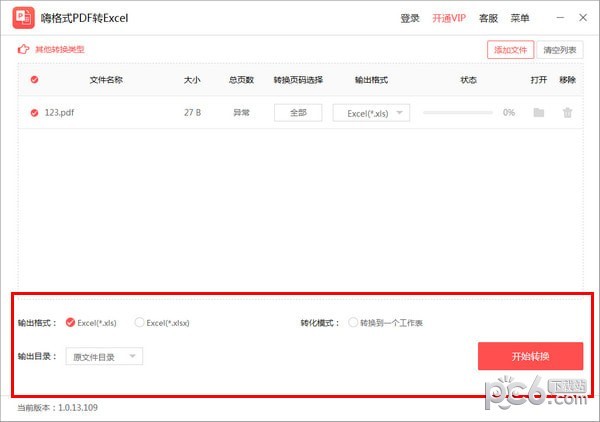Click the 全部 page selection button
This screenshot has width=600, height=422.
(298, 113)
